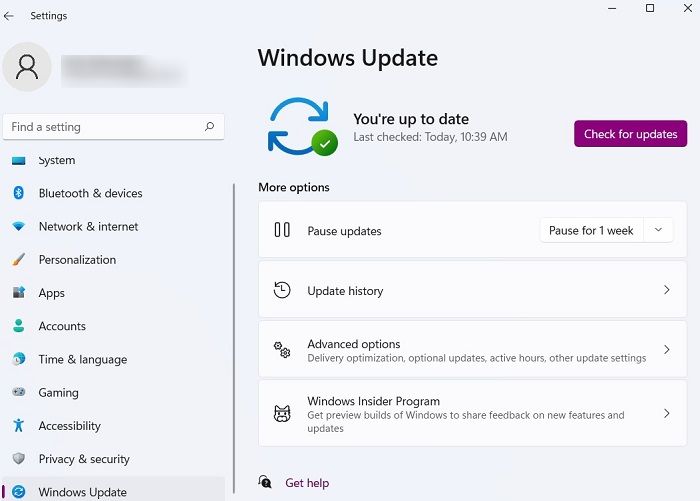Open the Windows Insider Program row
The width and height of the screenshot is (700, 501).
472,413
